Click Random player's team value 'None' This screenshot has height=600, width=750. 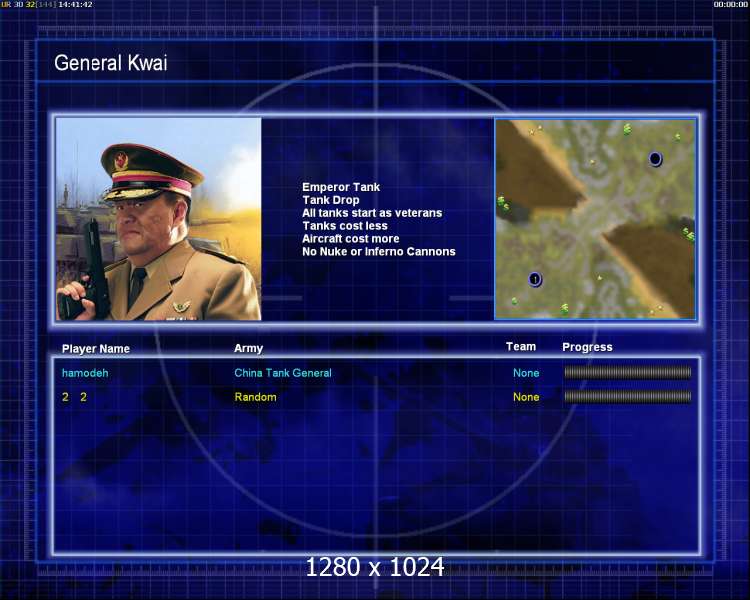click(526, 397)
